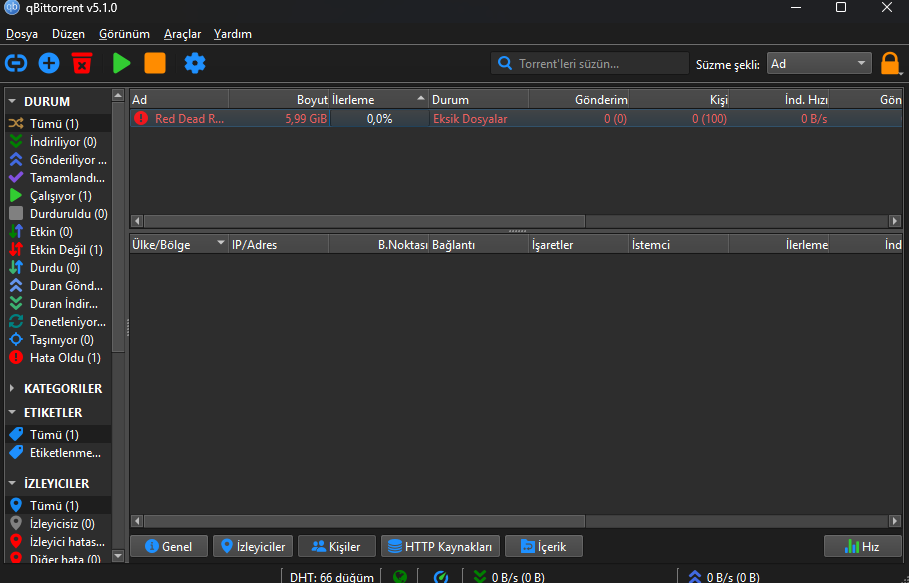
Task: Select the İzleyicisiz (0) filter
Action: click(58, 523)
